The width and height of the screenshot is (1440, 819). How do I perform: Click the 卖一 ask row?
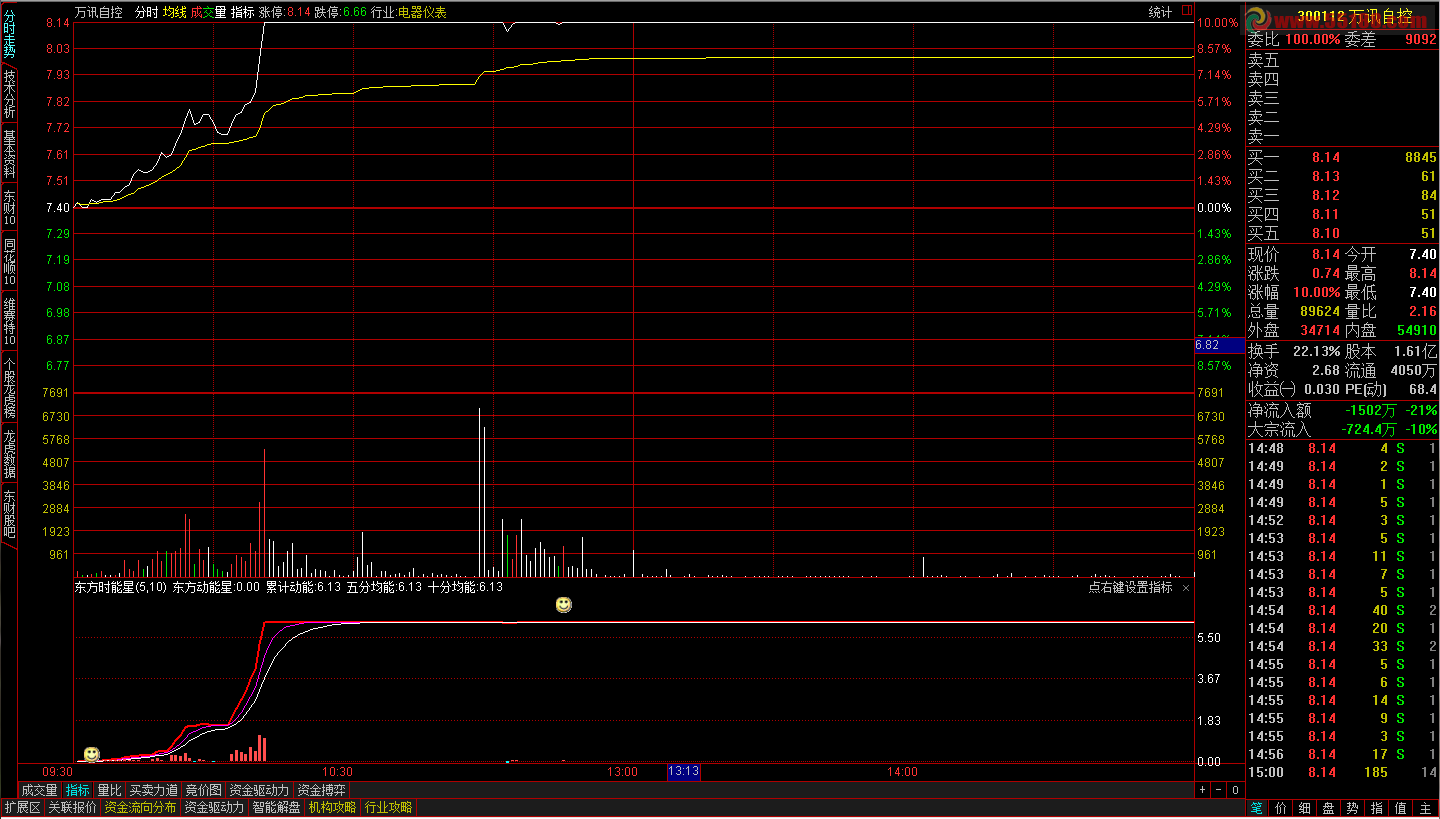coord(1342,137)
